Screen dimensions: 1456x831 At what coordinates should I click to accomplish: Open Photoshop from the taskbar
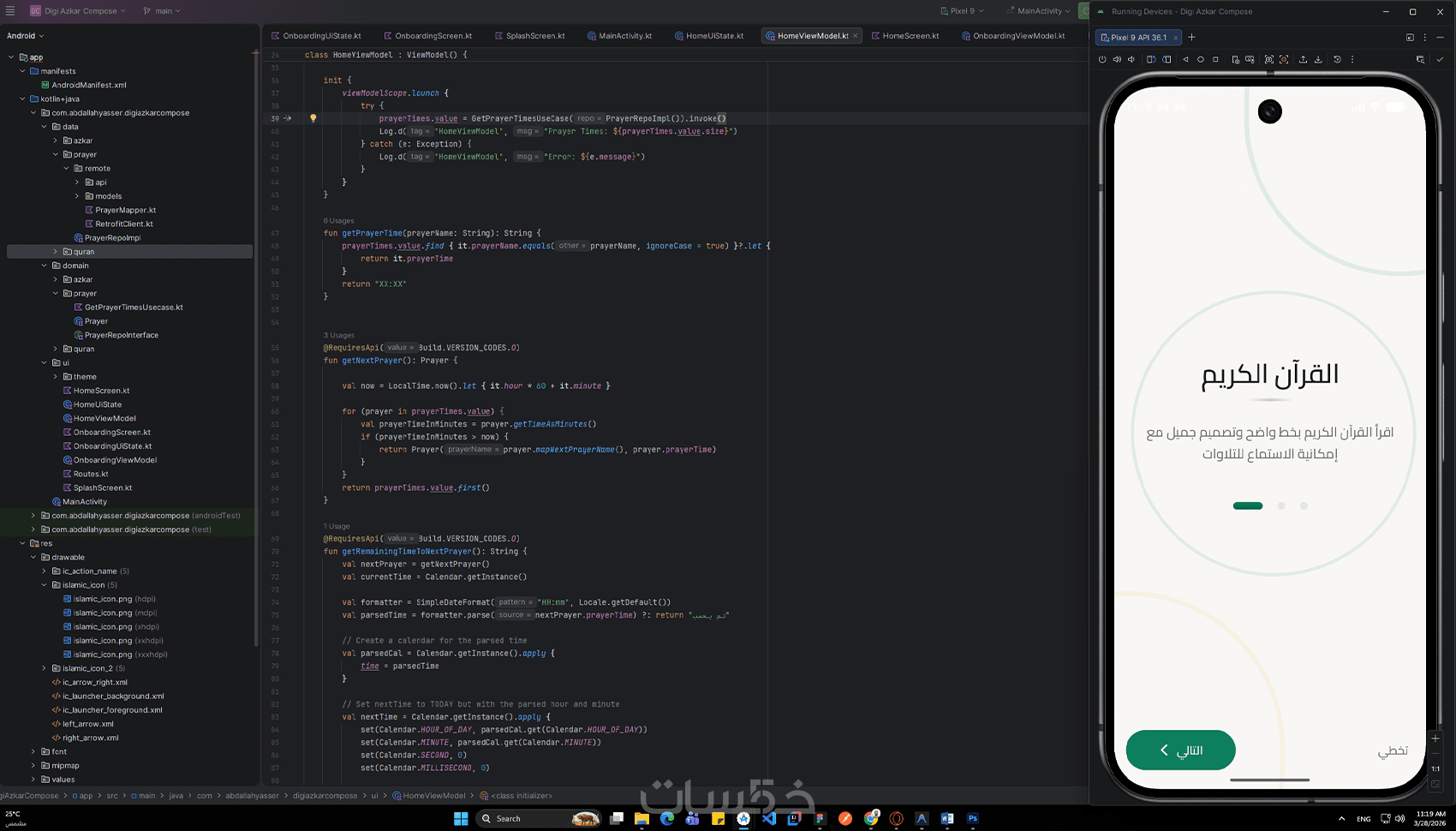point(973,819)
